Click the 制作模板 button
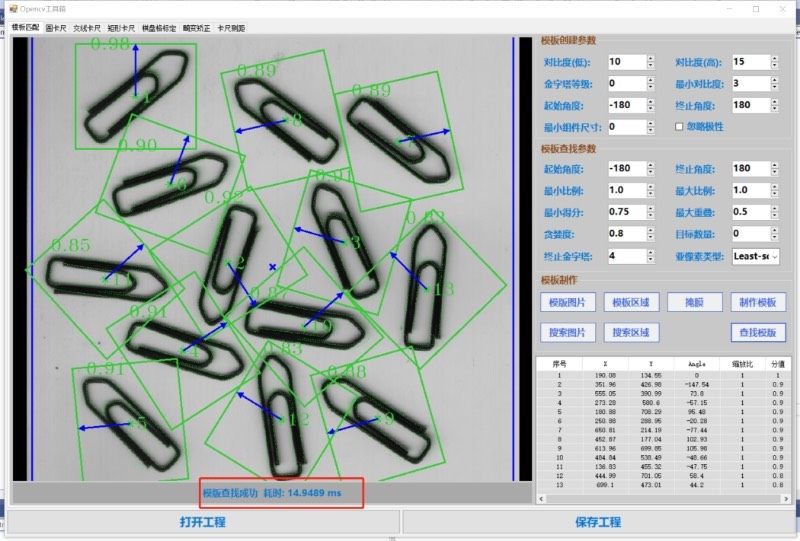The image size is (800, 541). point(758,302)
